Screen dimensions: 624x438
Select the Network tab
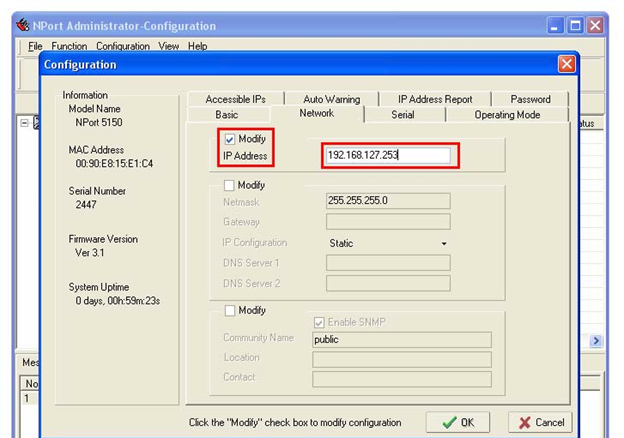[317, 113]
